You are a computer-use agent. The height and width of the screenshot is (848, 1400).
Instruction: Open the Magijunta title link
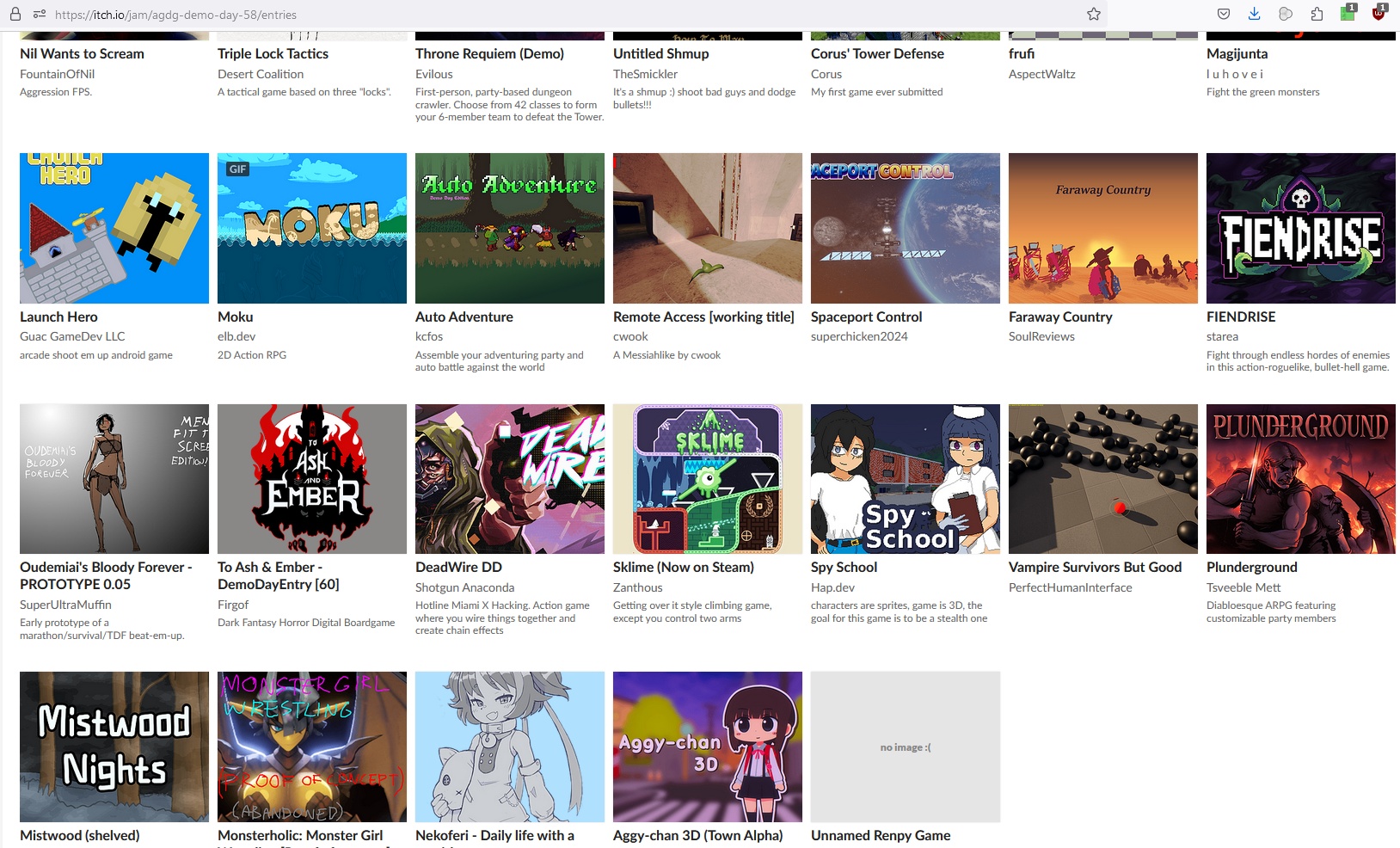click(x=1237, y=53)
